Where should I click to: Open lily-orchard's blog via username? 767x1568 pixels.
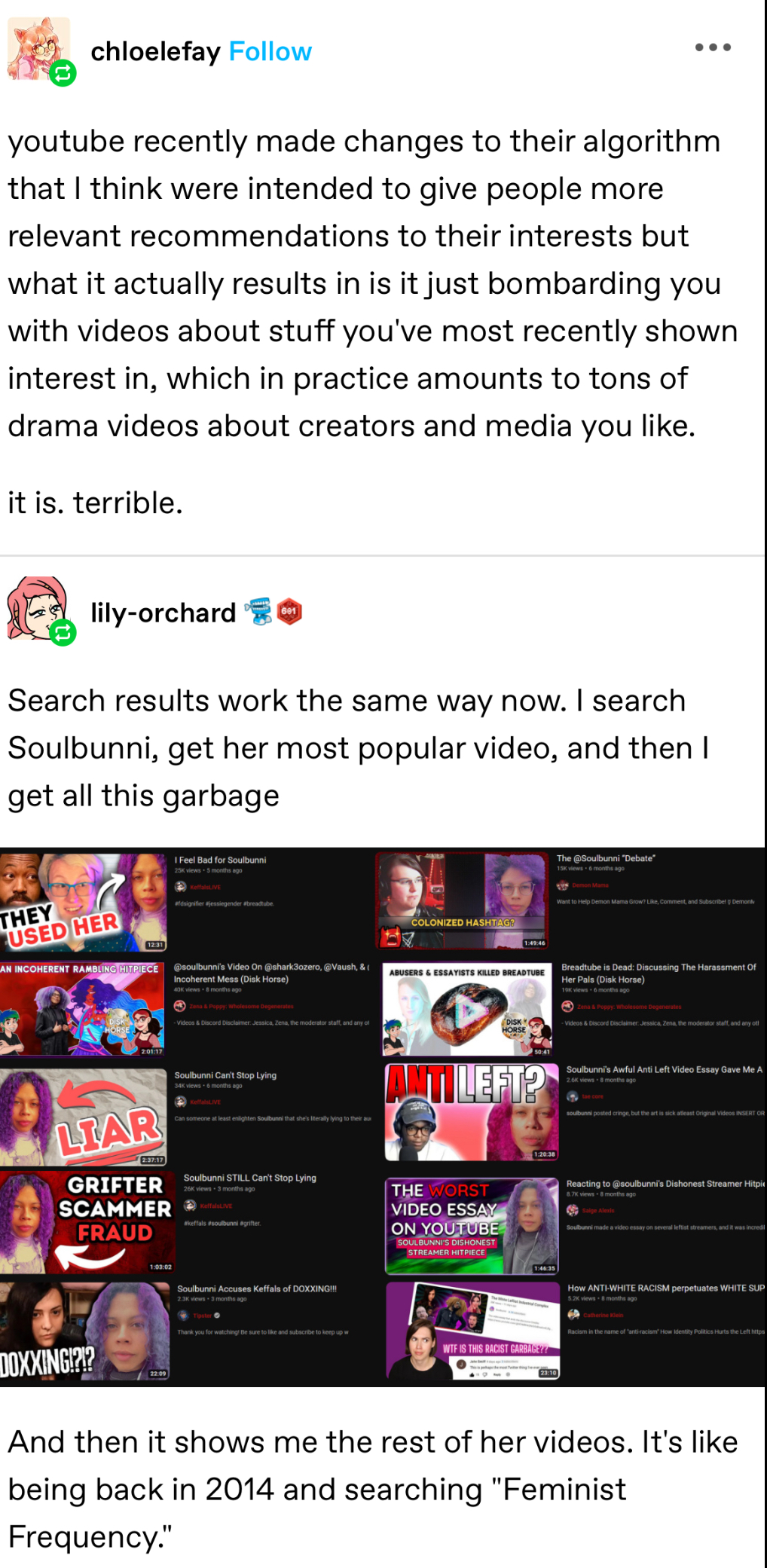[x=163, y=613]
